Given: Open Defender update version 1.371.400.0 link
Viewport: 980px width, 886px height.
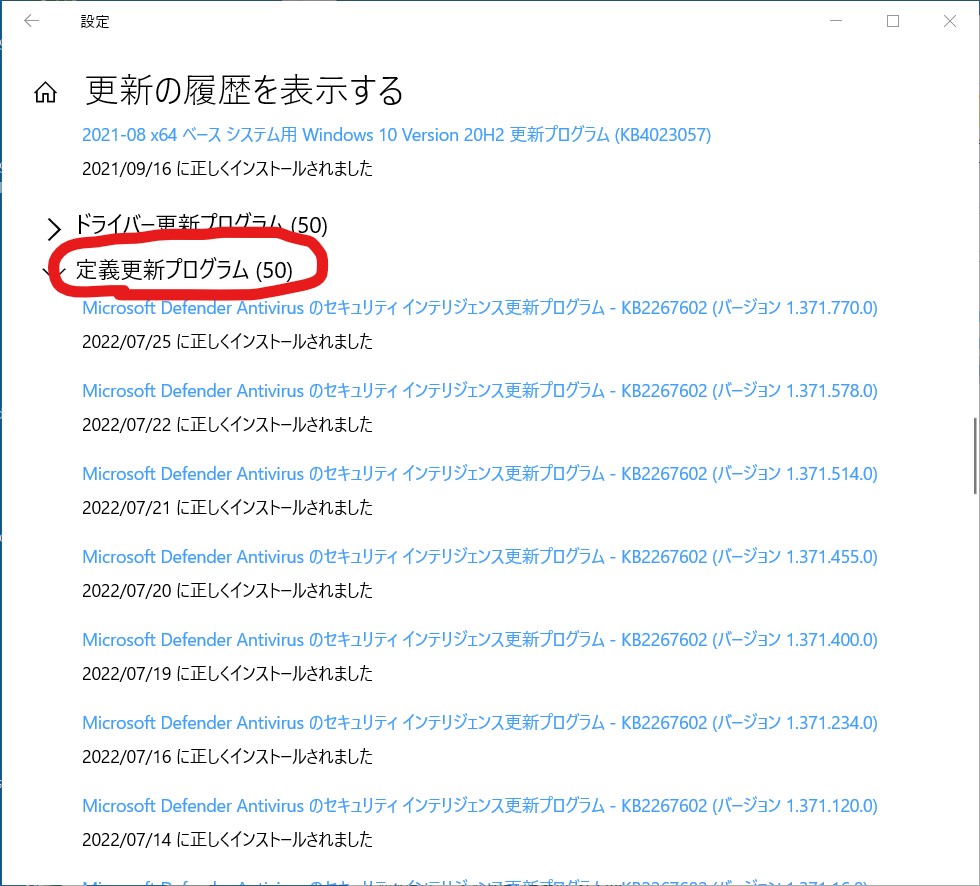Looking at the screenshot, I should tap(480, 640).
